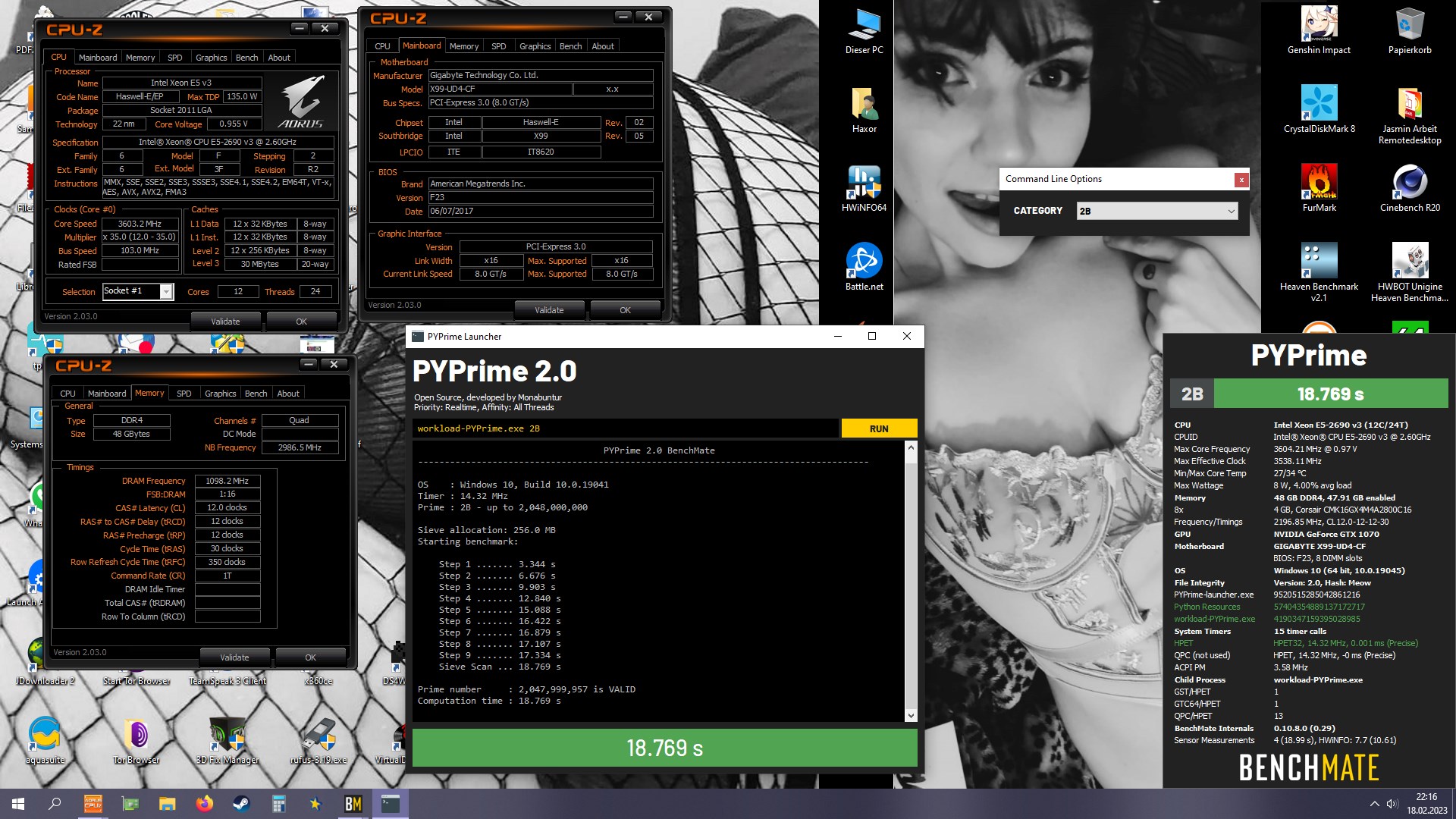Open Firefox from the taskbar

coord(204,804)
